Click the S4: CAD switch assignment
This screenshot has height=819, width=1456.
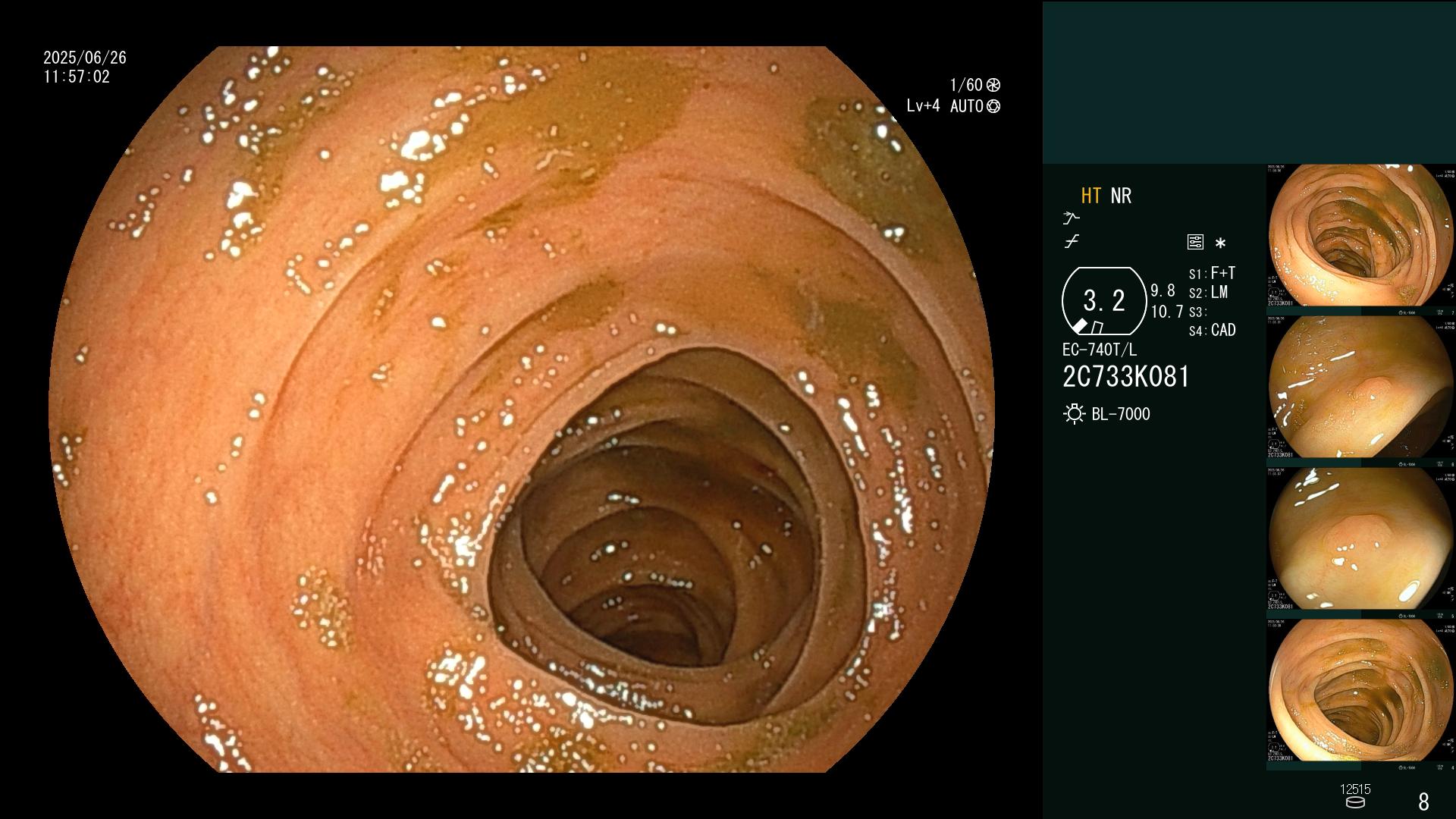pyautogui.click(x=1213, y=330)
